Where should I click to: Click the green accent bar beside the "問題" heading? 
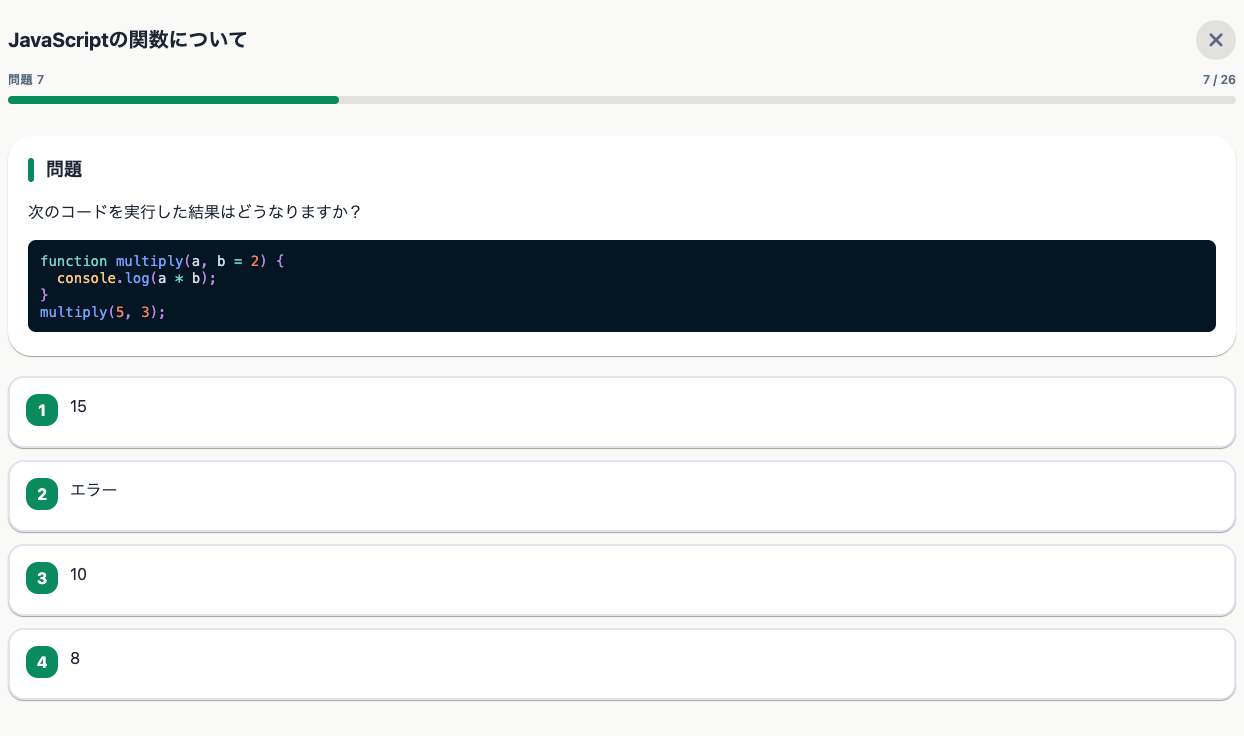[31, 170]
